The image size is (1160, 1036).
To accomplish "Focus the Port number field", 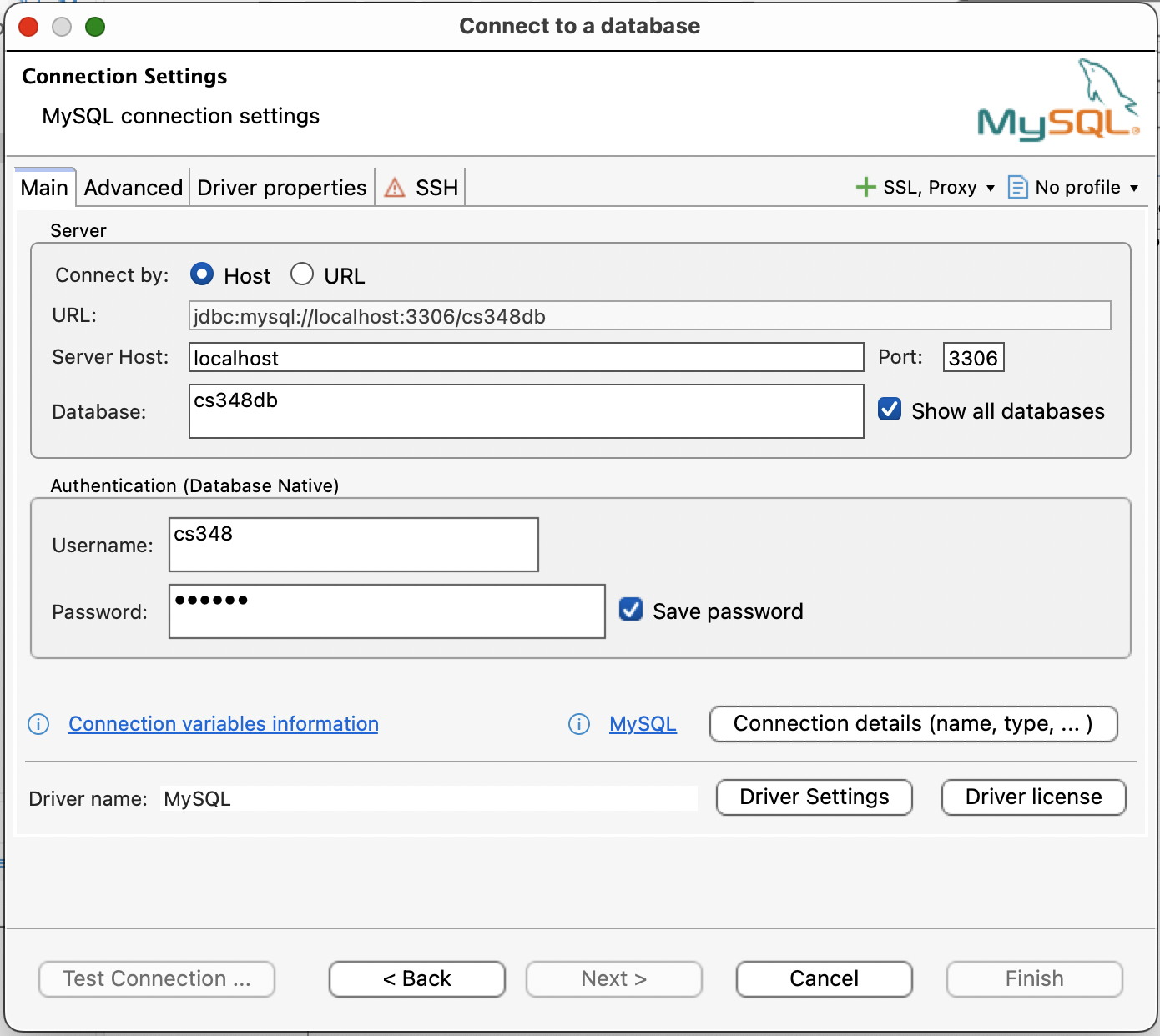I will pyautogui.click(x=973, y=358).
